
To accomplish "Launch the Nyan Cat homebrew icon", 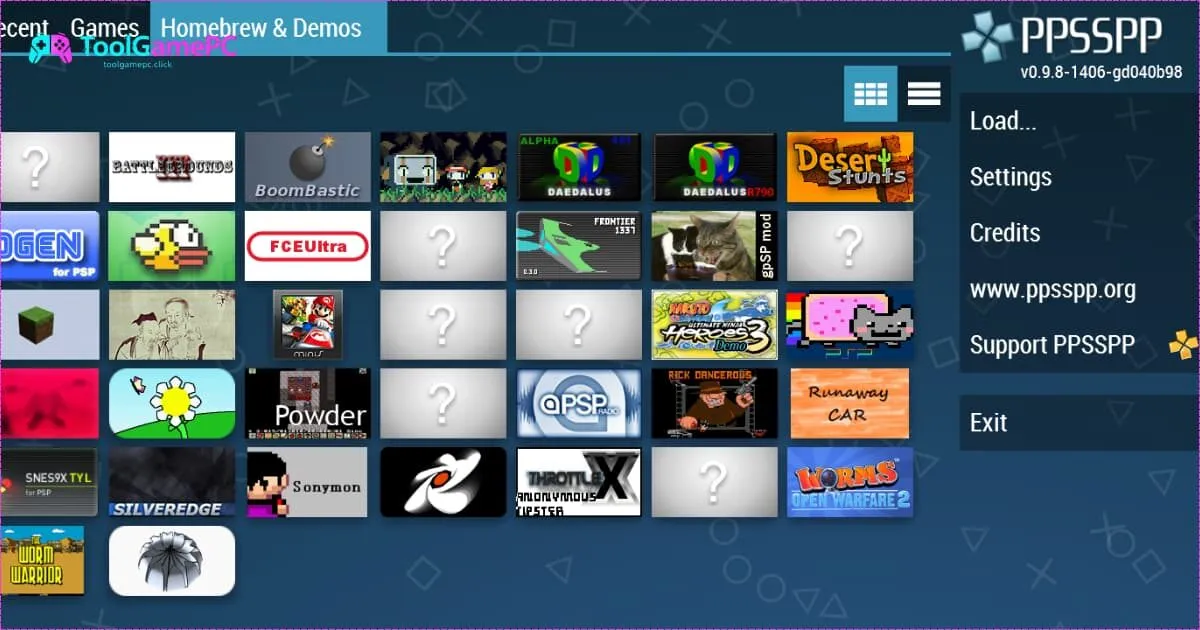I will point(850,325).
